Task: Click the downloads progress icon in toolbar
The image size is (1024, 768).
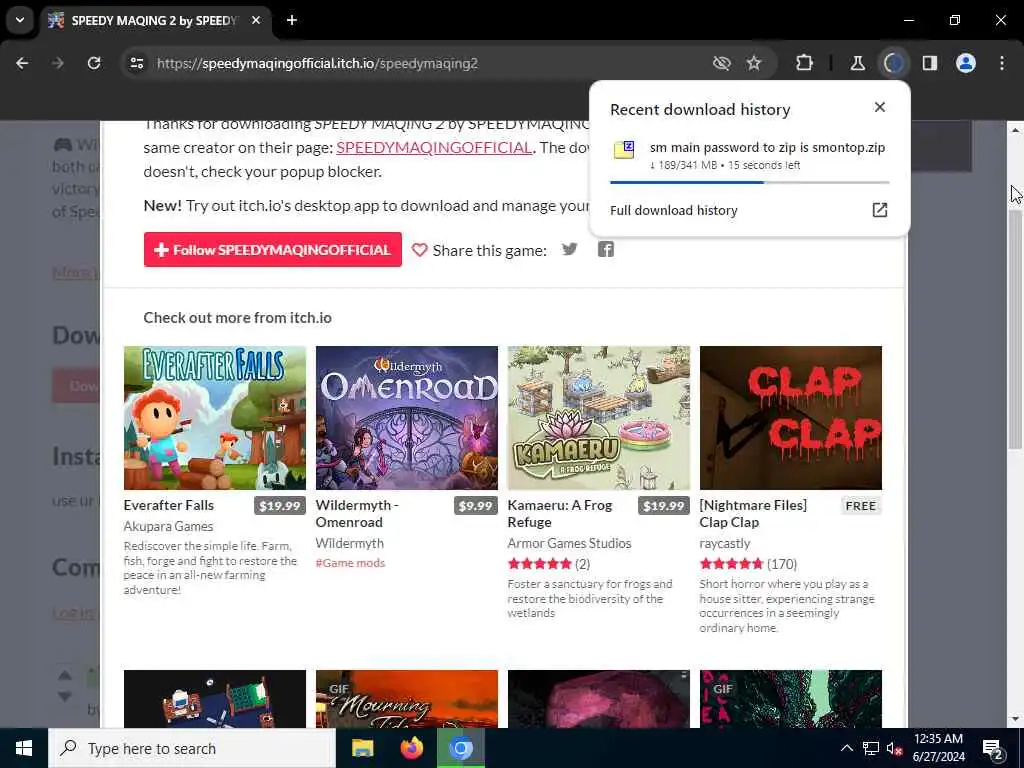Action: click(893, 63)
